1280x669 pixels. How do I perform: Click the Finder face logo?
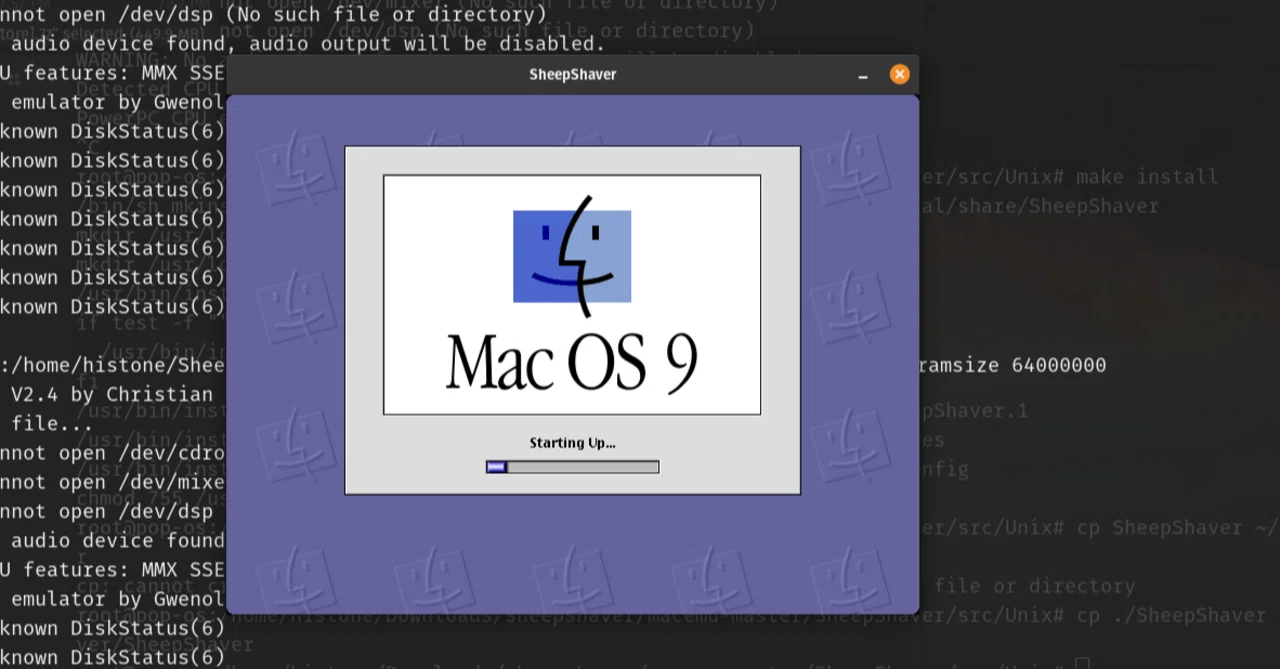pyautogui.click(x=572, y=256)
